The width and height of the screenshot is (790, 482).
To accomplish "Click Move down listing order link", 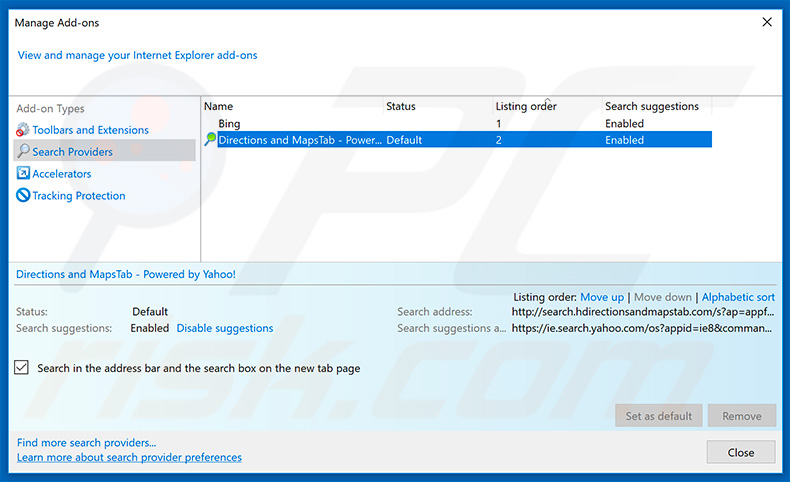I will click(663, 297).
